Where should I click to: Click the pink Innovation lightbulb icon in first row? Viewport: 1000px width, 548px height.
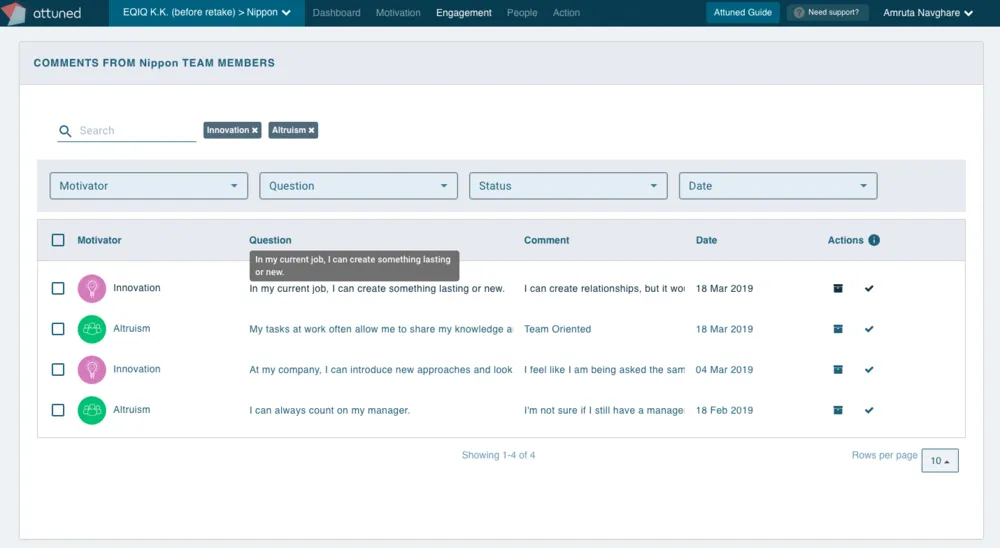coord(92,288)
